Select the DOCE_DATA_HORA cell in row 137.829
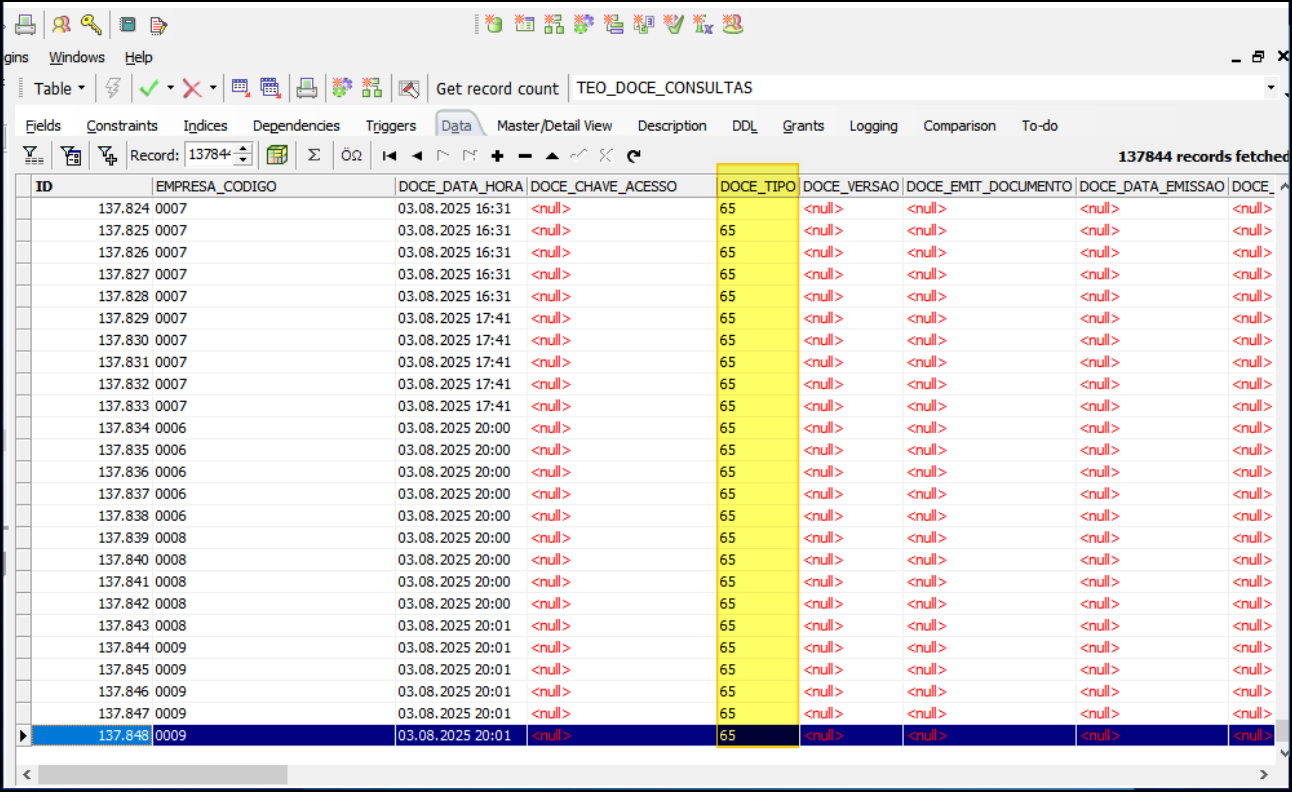This screenshot has width=1292, height=792. (461, 318)
